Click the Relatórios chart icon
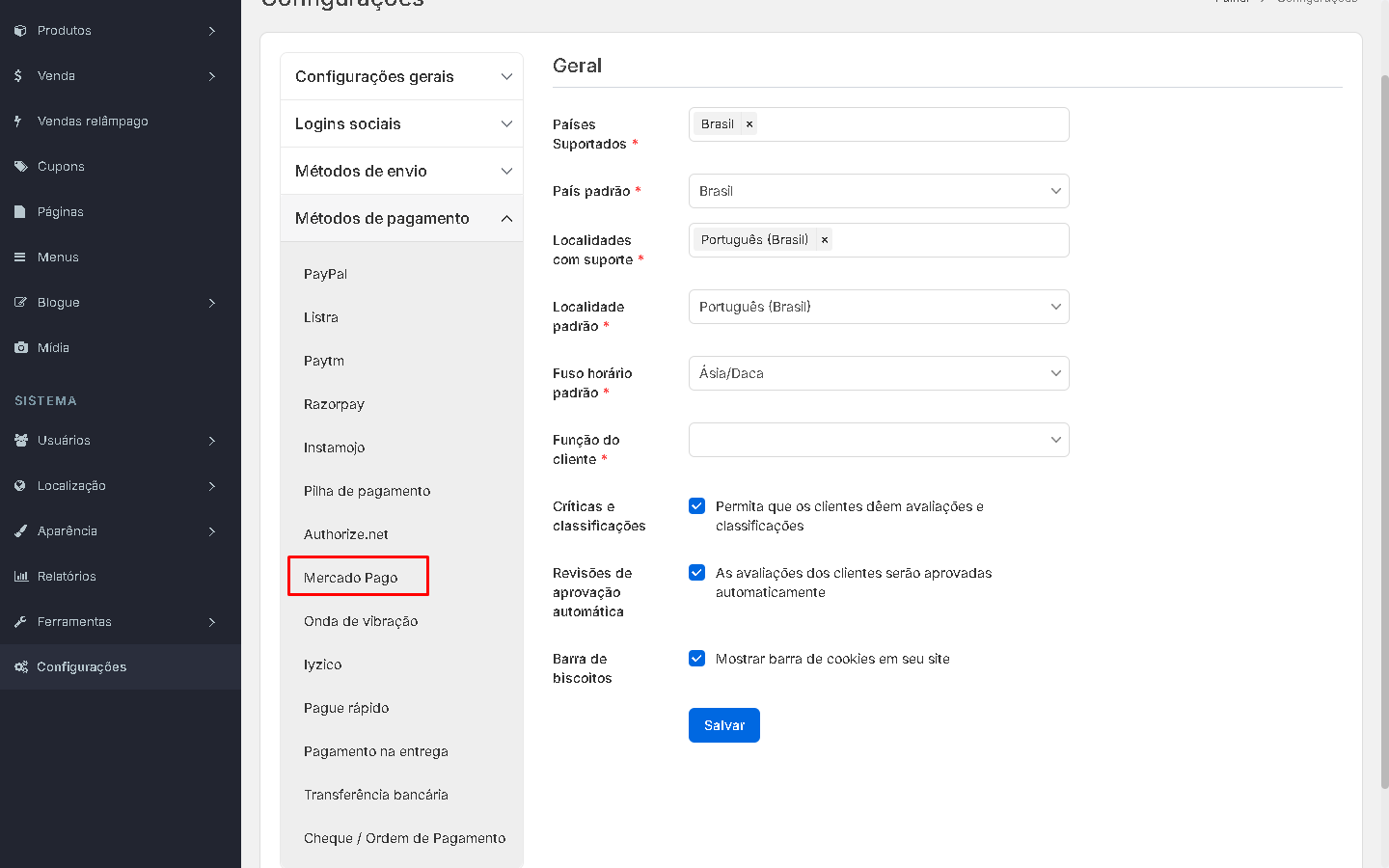The width and height of the screenshot is (1389, 868). [20, 577]
